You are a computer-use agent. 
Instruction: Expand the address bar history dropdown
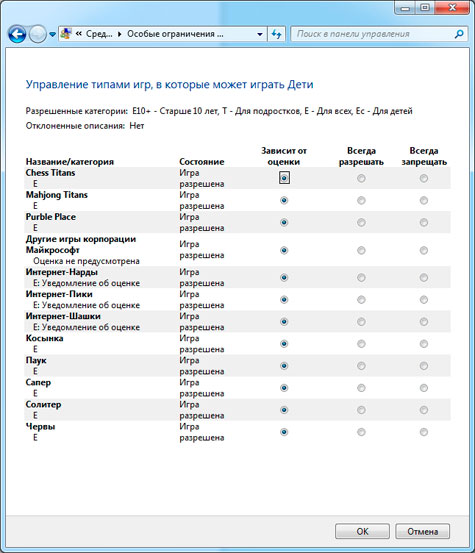pyautogui.click(x=260, y=34)
